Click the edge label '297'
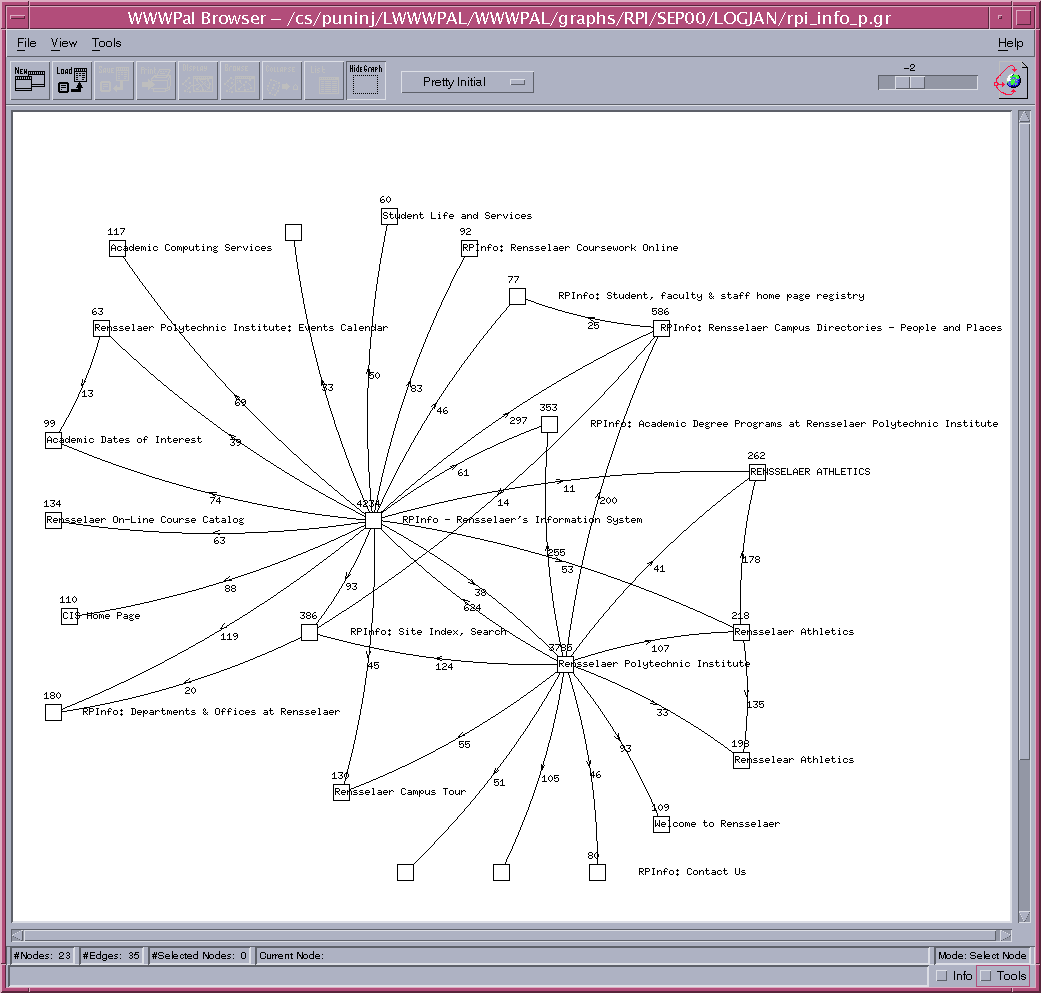 [518, 421]
